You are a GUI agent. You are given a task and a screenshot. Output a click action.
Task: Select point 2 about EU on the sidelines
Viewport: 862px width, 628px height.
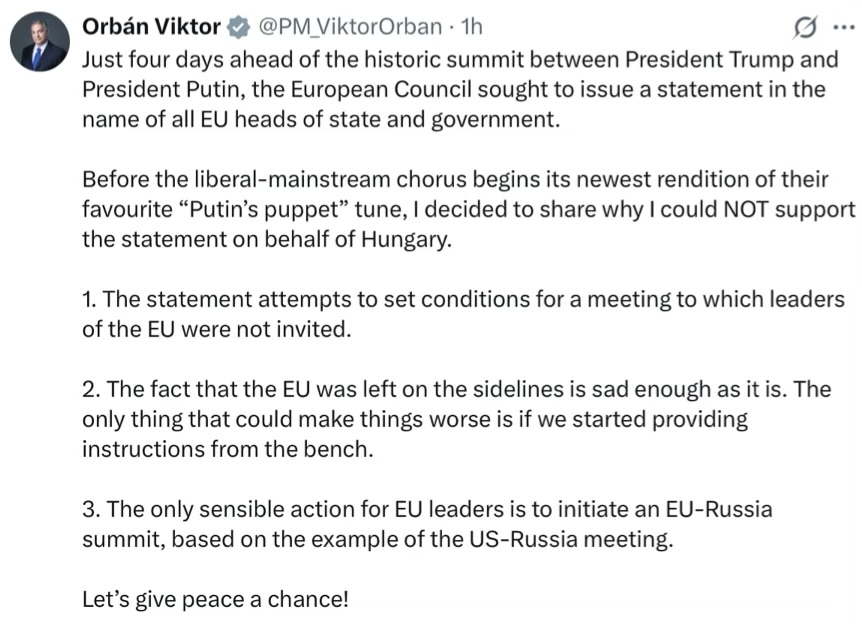(x=456, y=419)
